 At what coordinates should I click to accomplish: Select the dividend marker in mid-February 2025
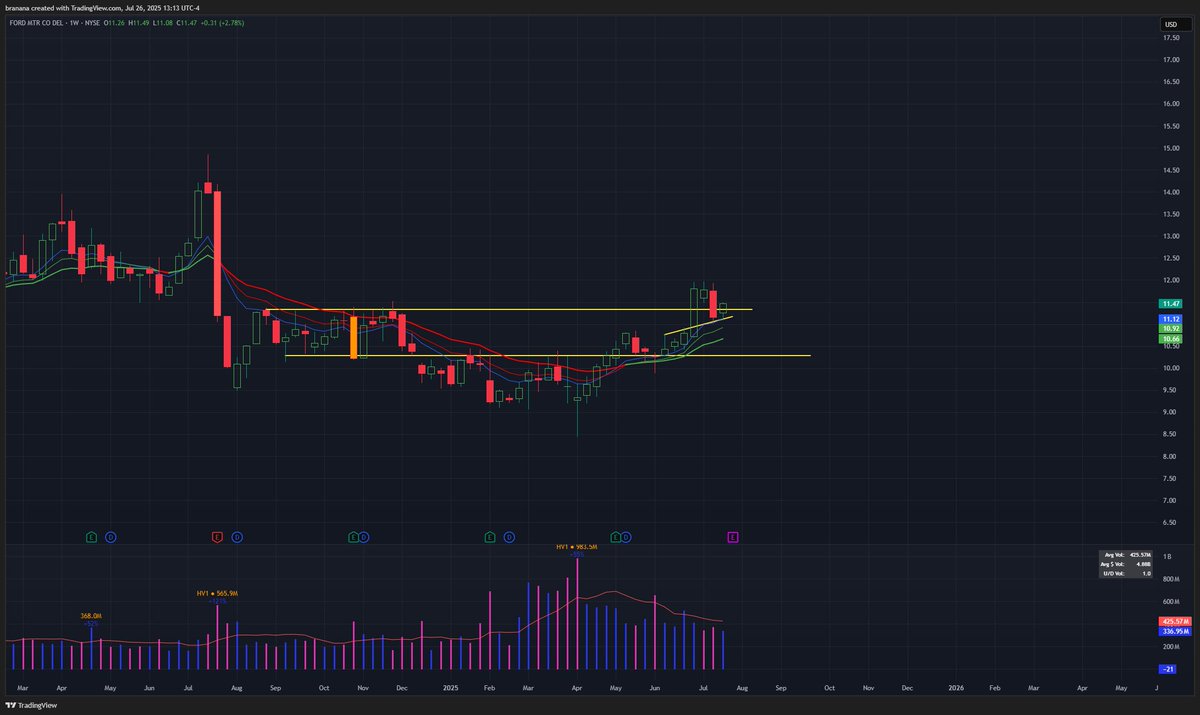point(509,537)
